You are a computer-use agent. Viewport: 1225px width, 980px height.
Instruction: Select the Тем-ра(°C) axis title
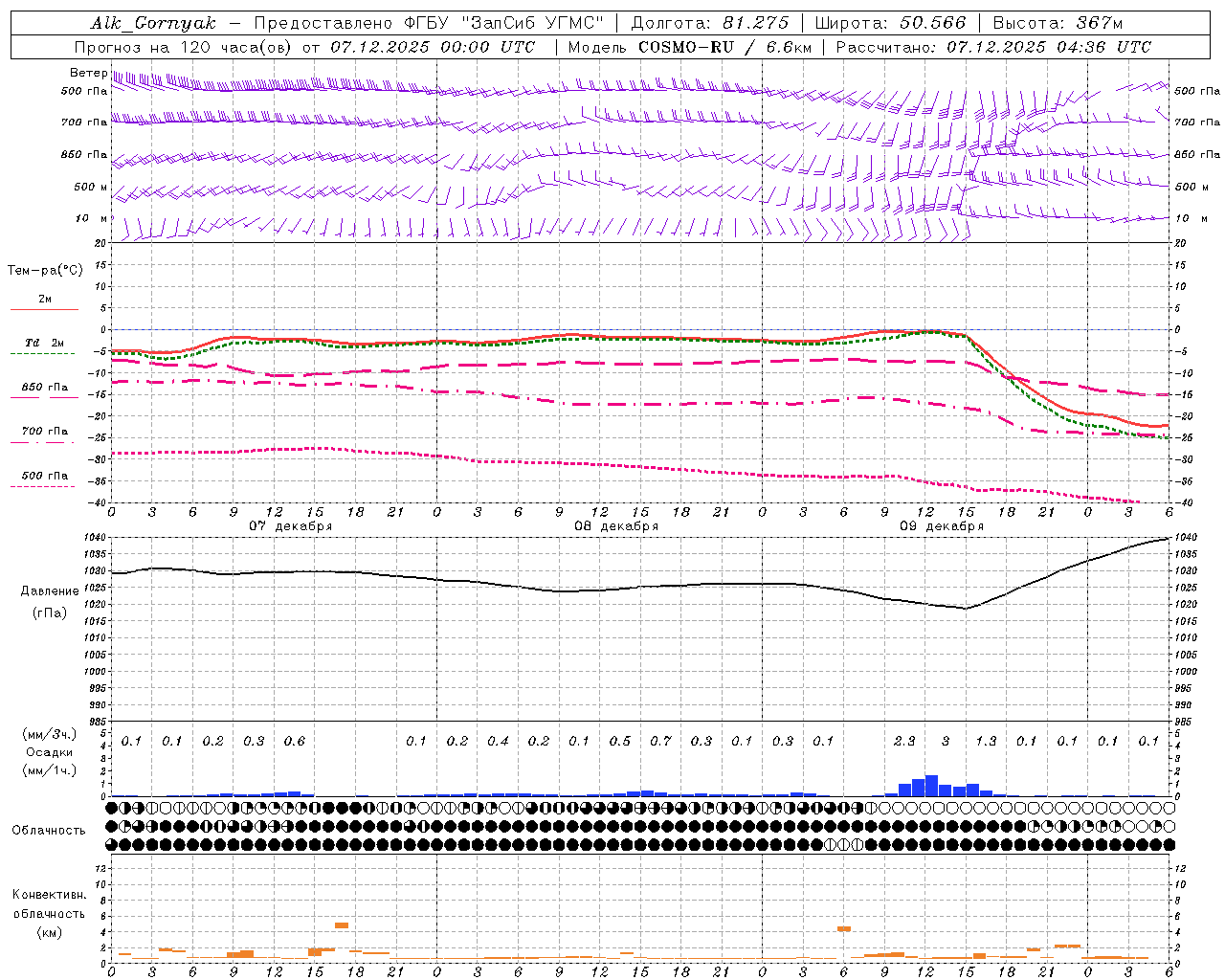(45, 271)
